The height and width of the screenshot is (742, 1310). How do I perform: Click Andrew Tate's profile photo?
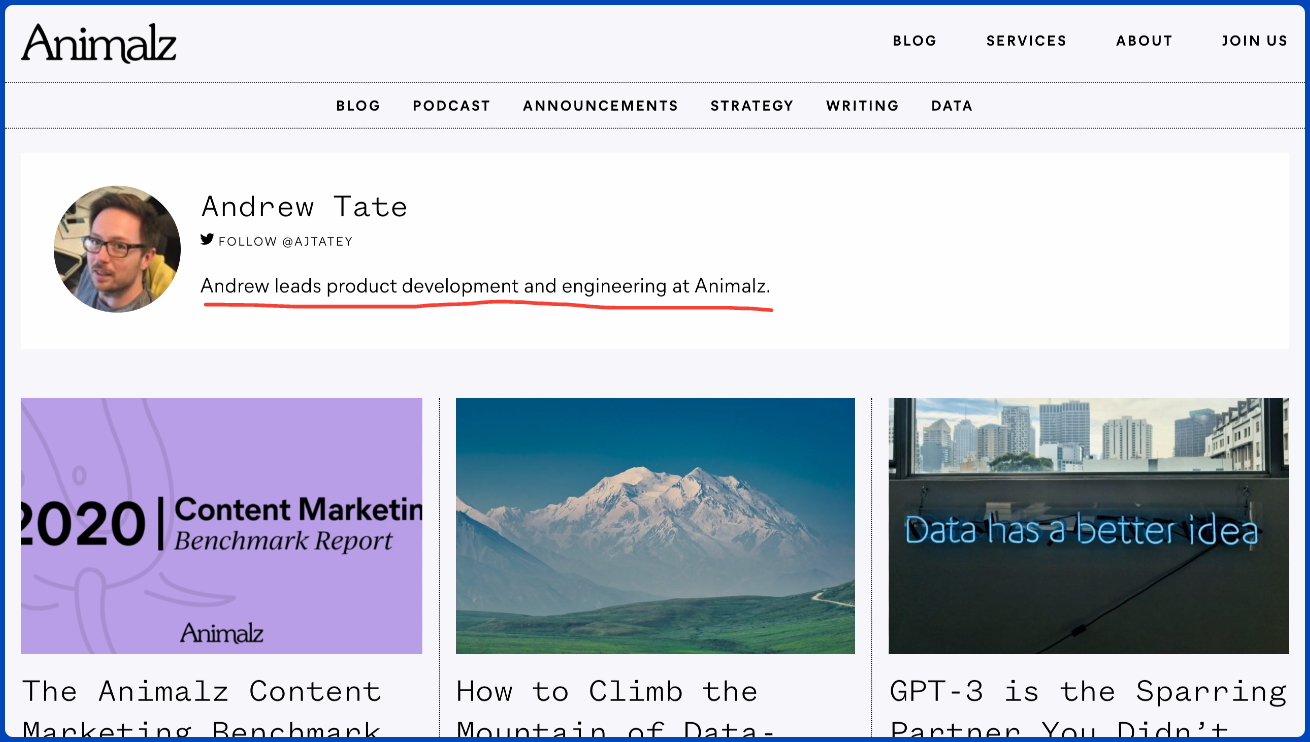click(x=117, y=249)
